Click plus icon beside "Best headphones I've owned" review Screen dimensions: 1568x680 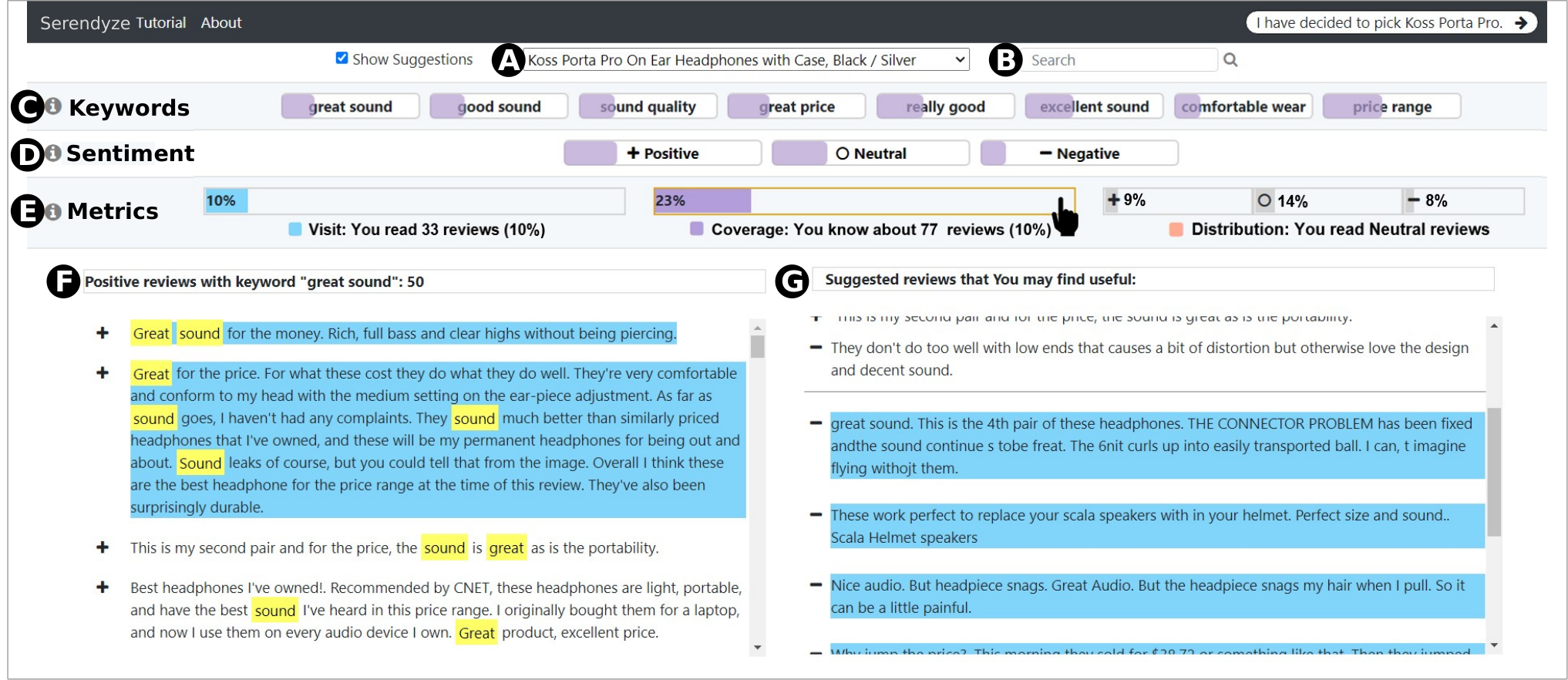[x=103, y=587]
